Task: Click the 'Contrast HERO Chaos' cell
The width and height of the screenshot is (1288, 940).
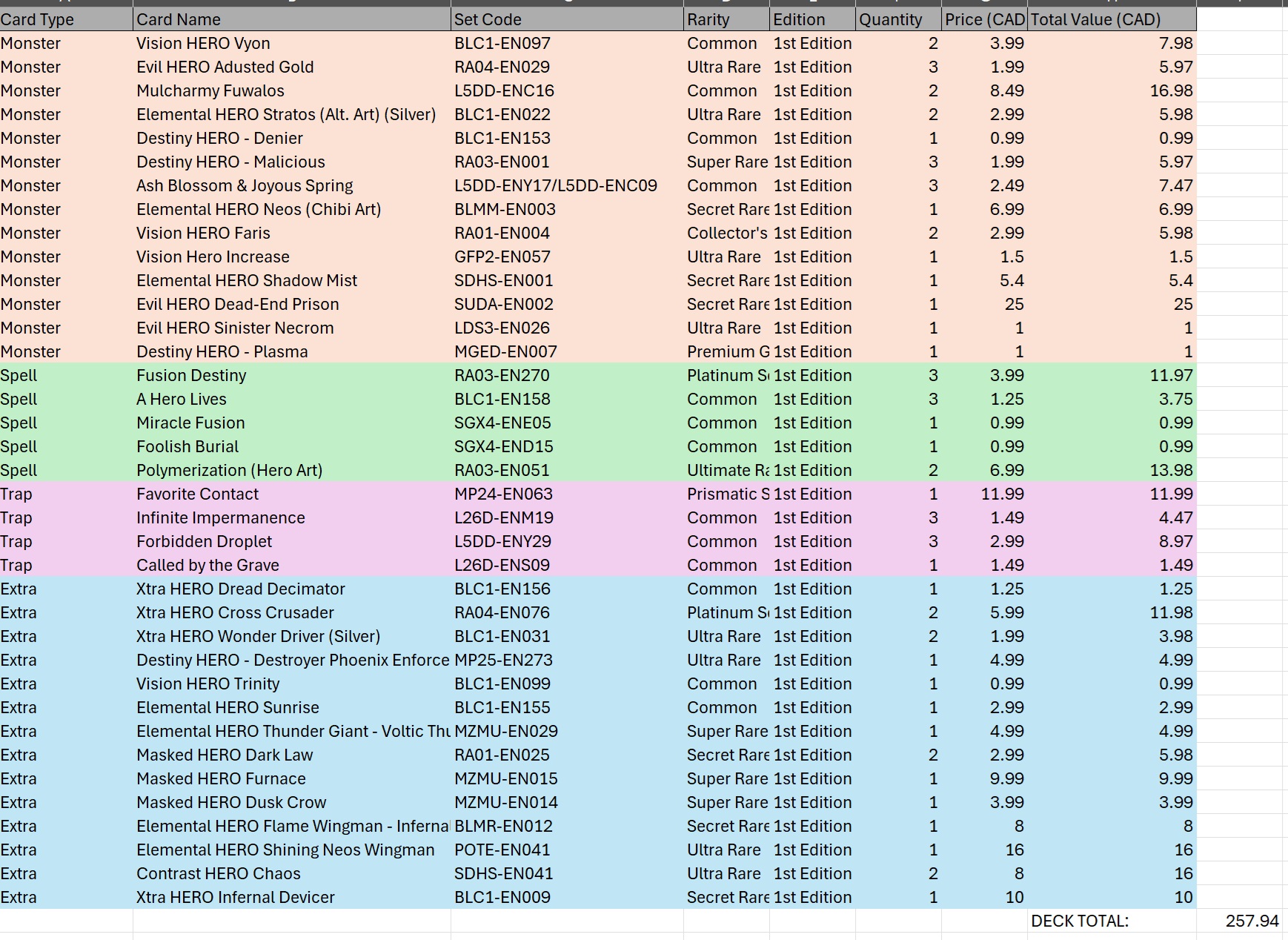Action: click(292, 873)
